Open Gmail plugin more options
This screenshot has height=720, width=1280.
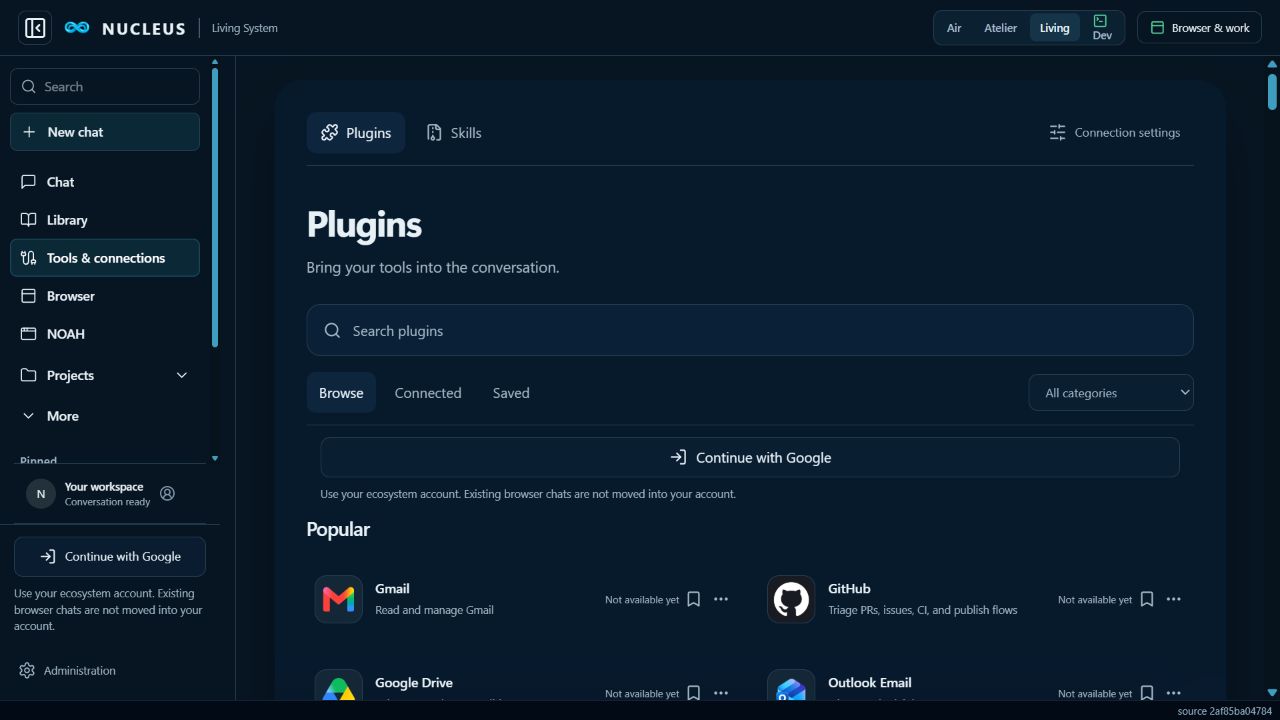pyautogui.click(x=721, y=599)
